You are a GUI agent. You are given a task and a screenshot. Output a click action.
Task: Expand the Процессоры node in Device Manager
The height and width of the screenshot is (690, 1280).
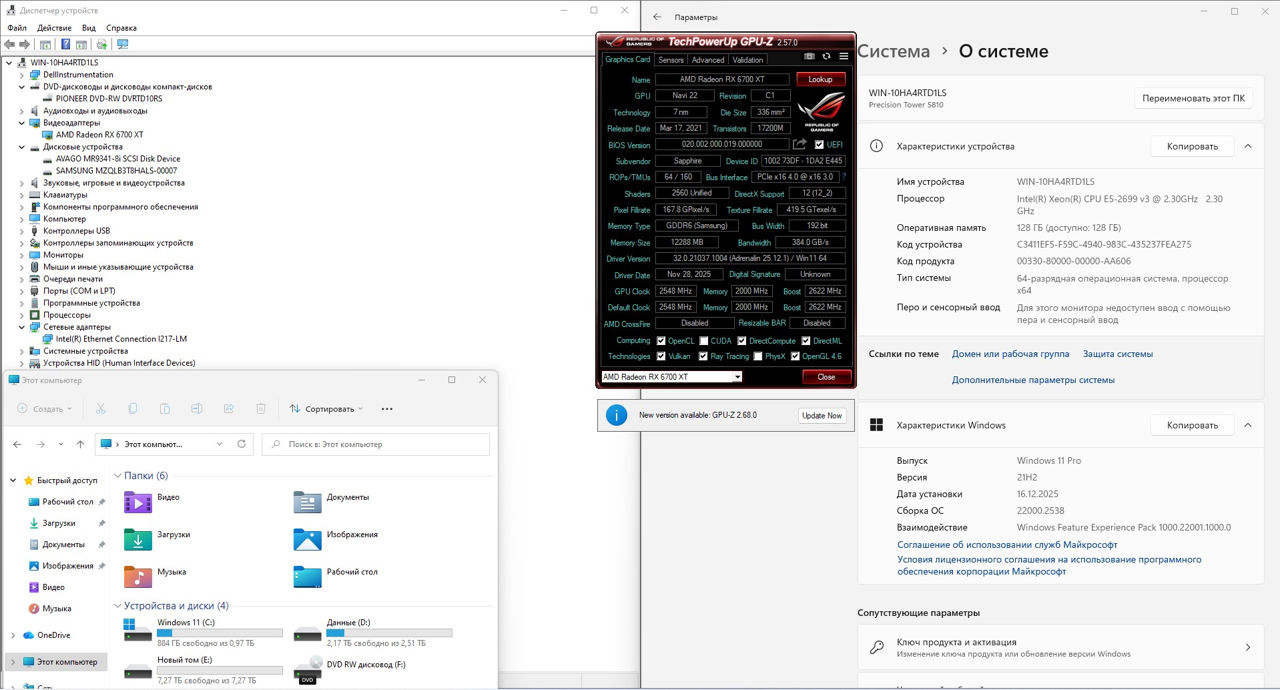[x=23, y=315]
